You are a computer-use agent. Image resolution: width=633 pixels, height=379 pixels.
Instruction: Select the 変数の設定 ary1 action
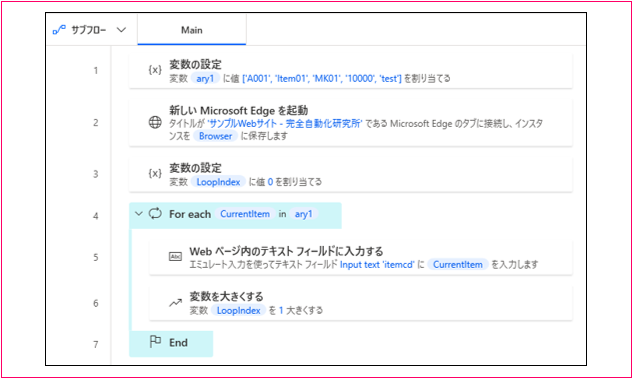click(350, 71)
